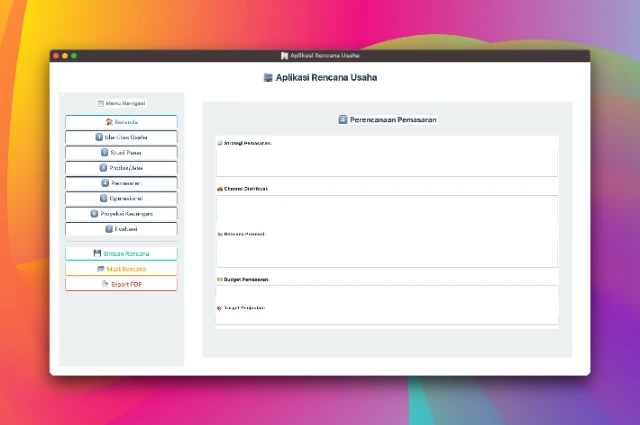
Task: Click the folder icon on Muat Rencana
Action: [x=100, y=269]
